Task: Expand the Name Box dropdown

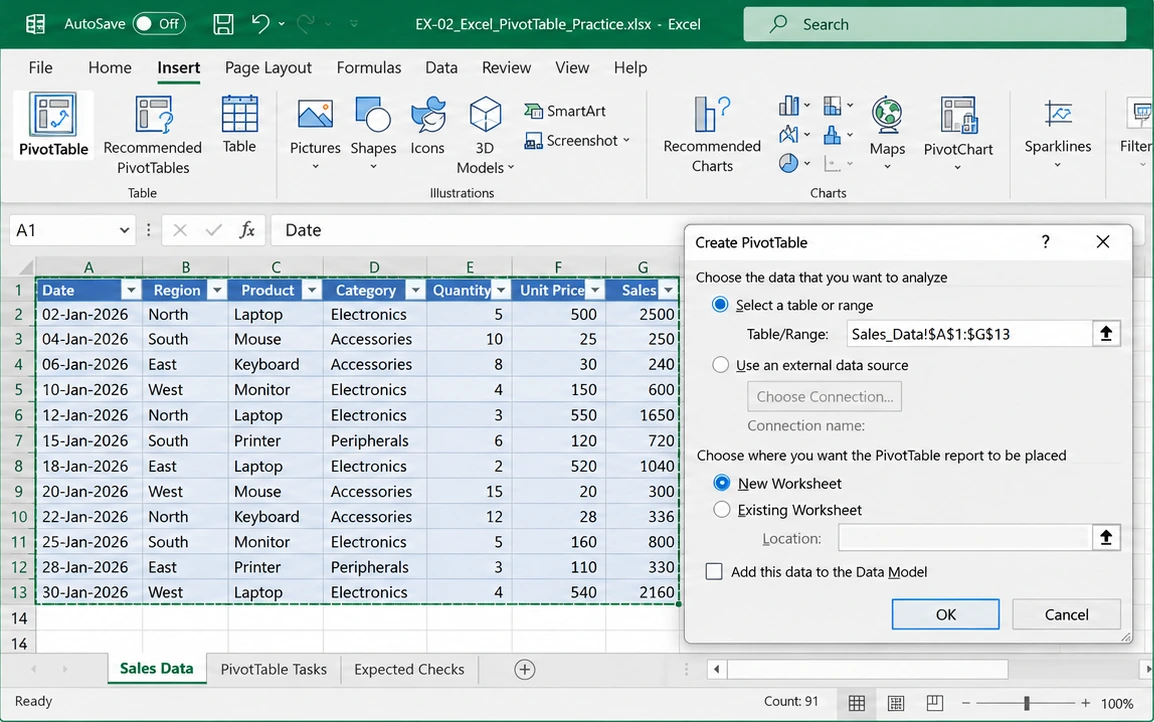Action: tap(124, 230)
